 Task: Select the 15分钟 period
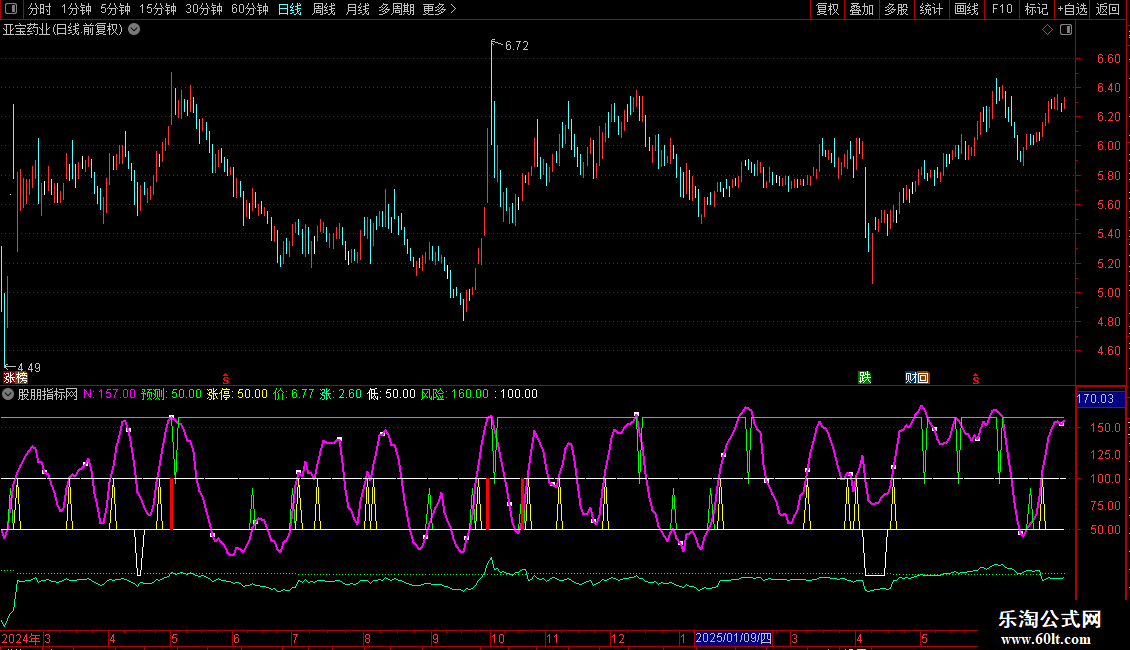pos(157,9)
